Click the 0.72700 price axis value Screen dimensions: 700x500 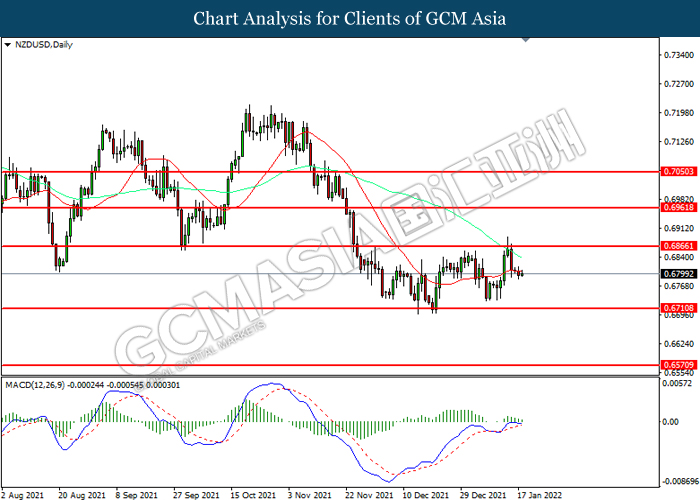pyautogui.click(x=679, y=84)
